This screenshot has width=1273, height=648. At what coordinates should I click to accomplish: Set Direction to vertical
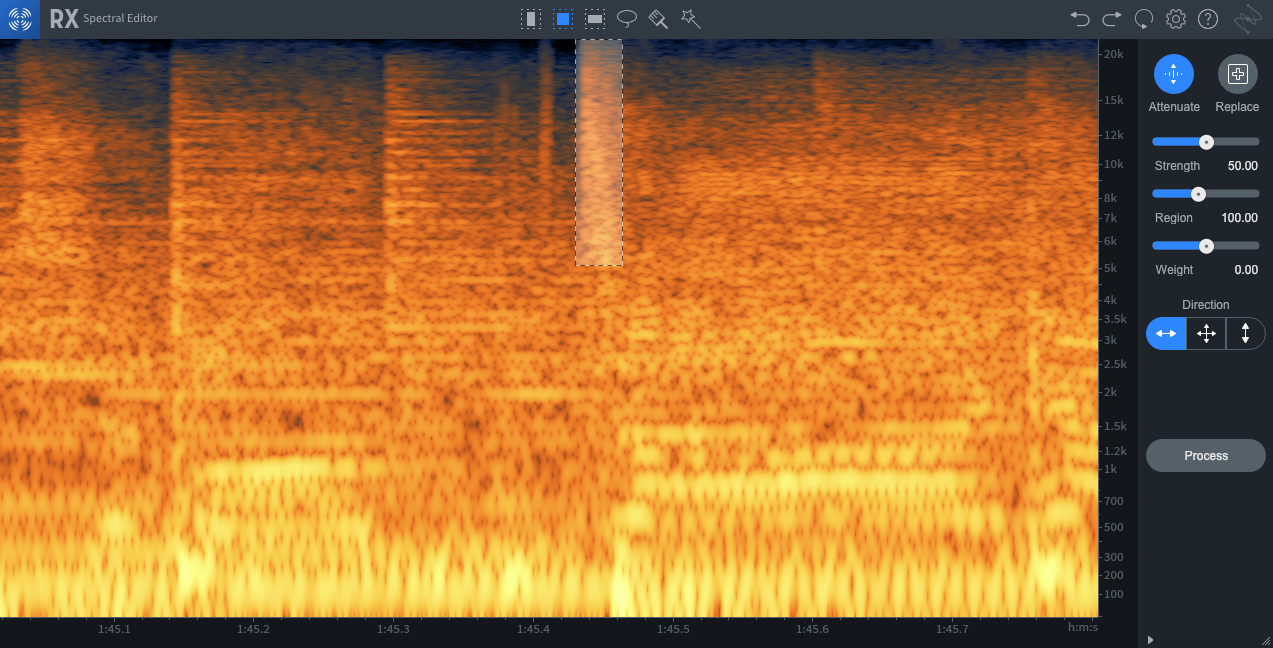tap(1245, 334)
